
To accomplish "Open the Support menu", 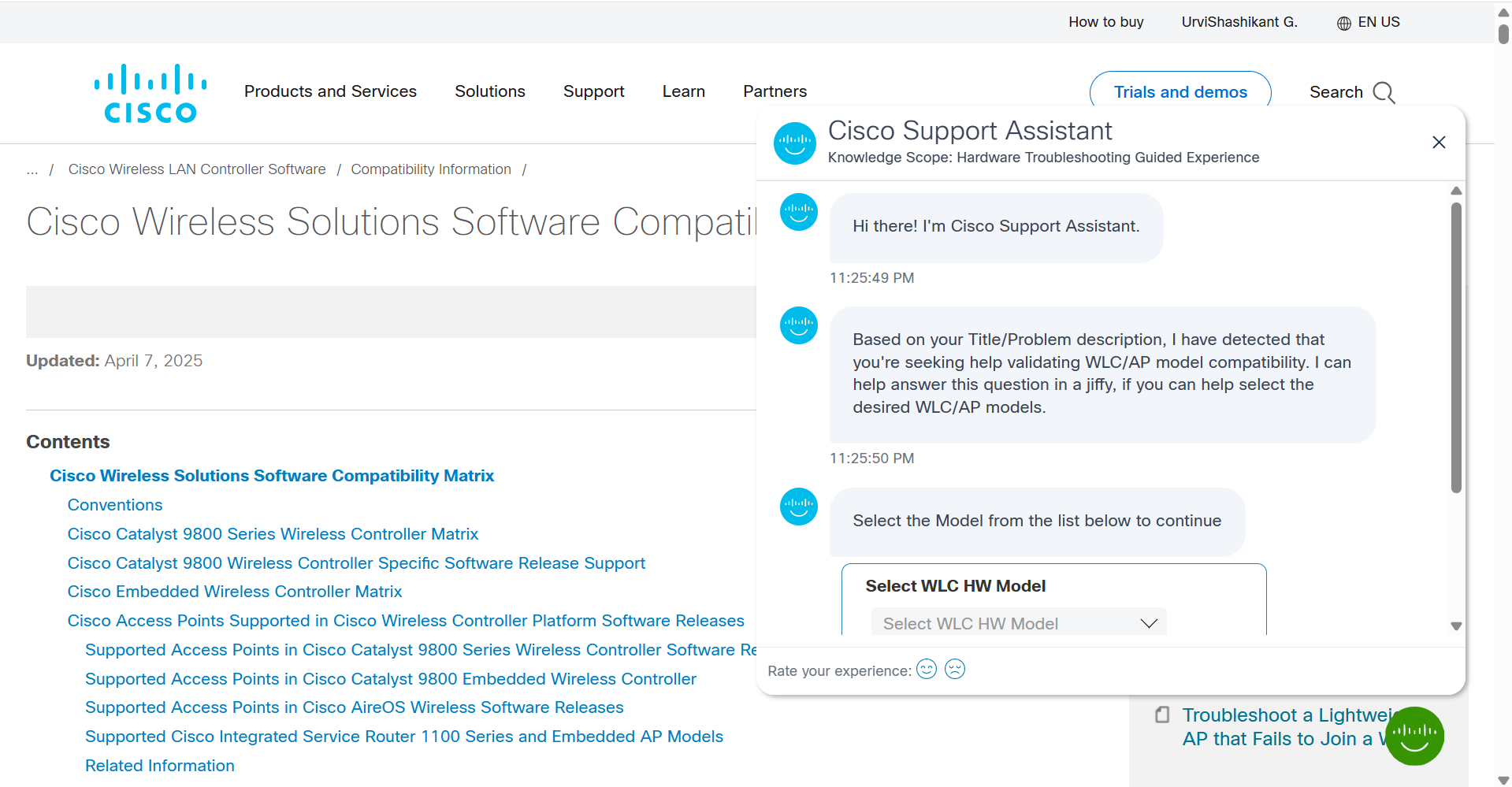I will (594, 91).
